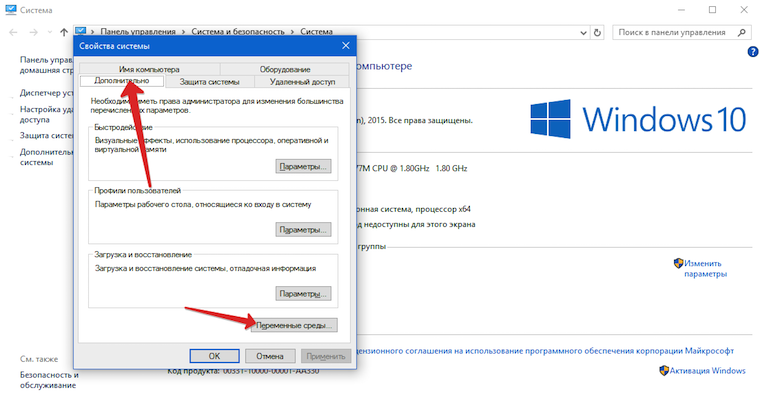
Task: Open Настройка удаленного доступа sidebar link
Action: pyautogui.click(x=47, y=114)
